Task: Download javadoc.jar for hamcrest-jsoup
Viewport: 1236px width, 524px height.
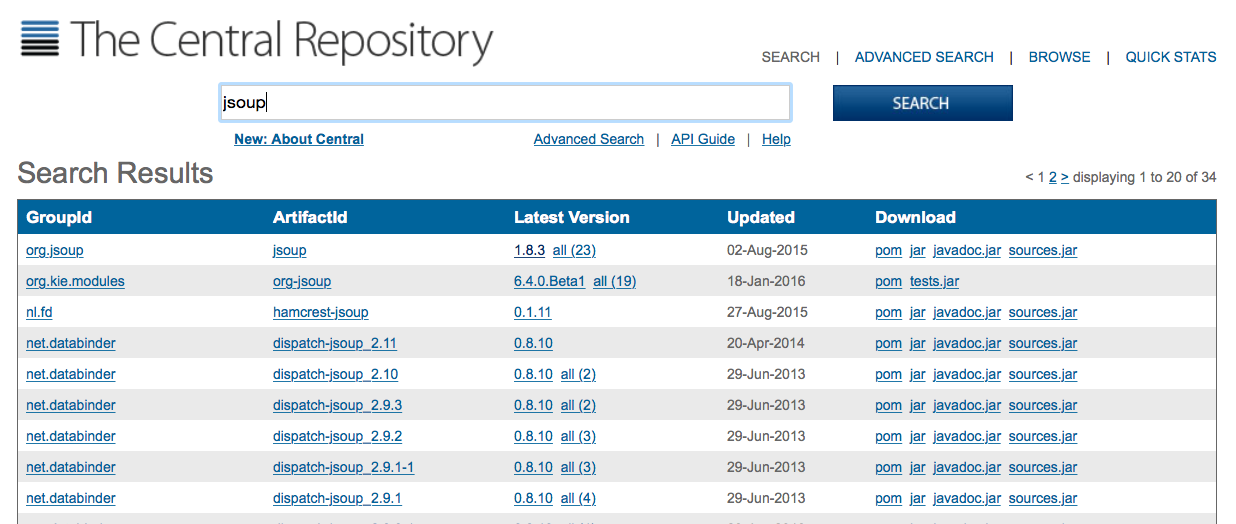Action: tap(967, 312)
